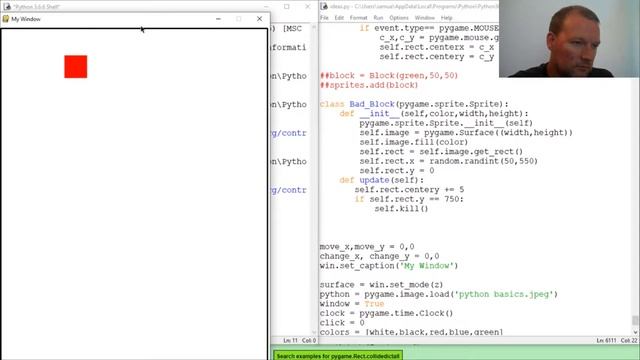Click the Python Shell scrollbar up arrow
Viewport: 640px width, 360px height.
point(314,27)
